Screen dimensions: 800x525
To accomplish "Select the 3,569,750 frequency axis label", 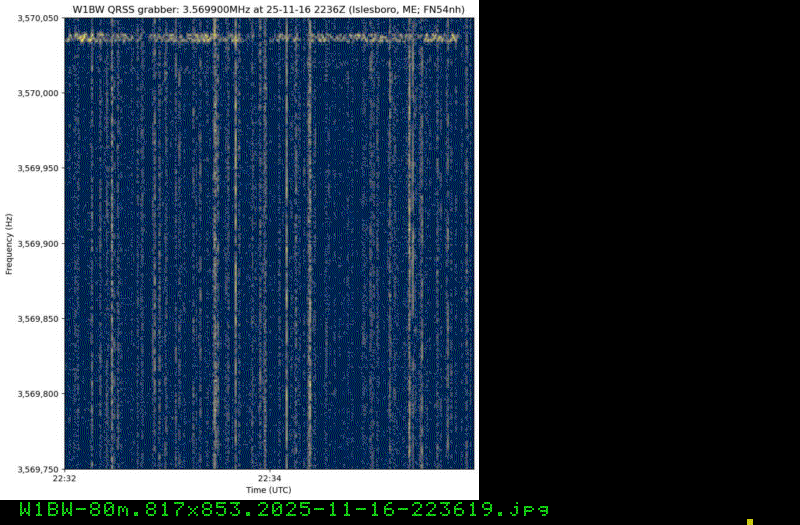I will (x=38, y=469).
